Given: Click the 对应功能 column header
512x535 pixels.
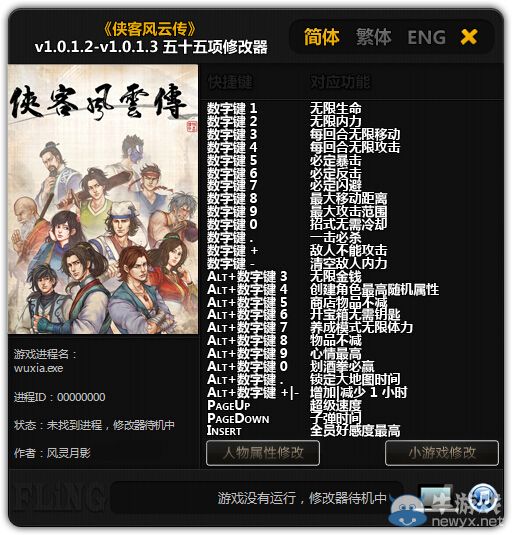Looking at the screenshot, I should (x=340, y=82).
